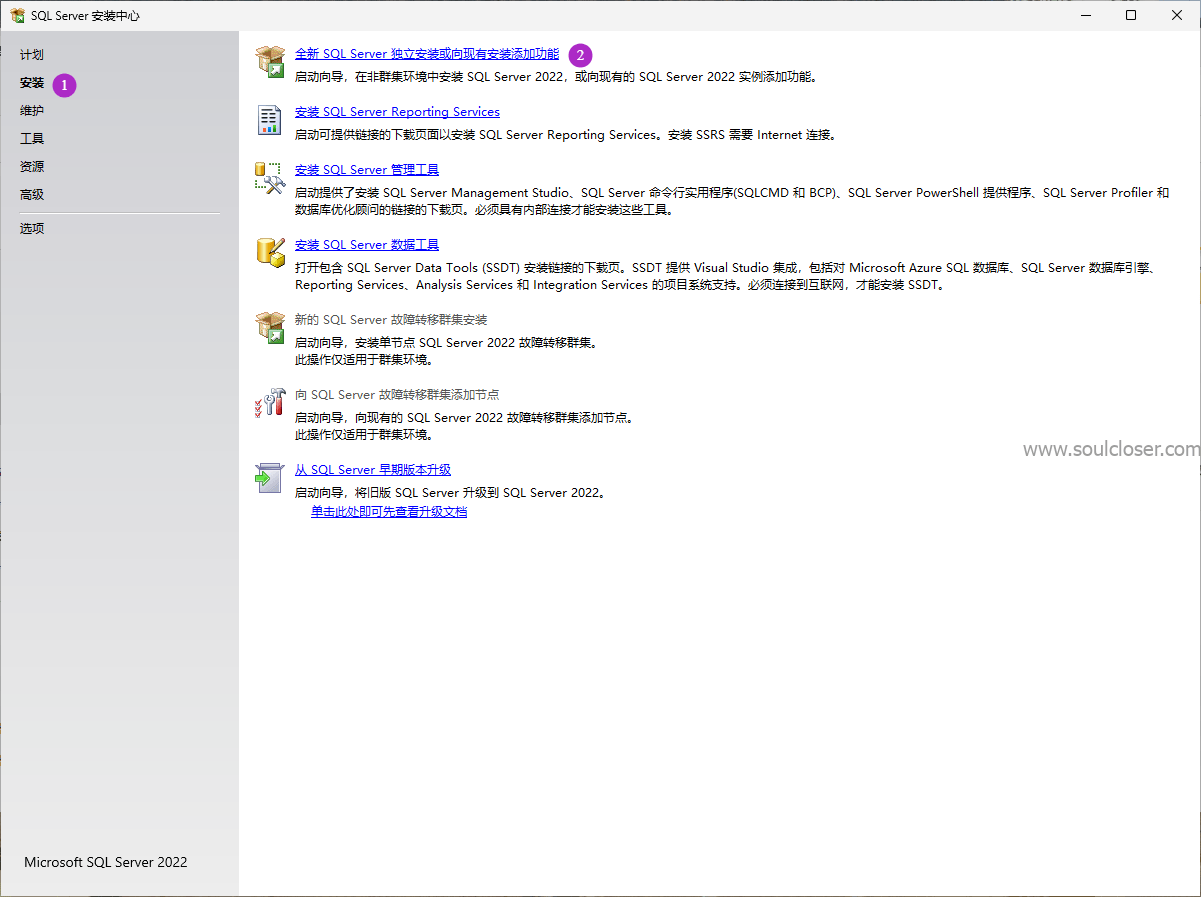Select 安装 in the left navigation
Image resolution: width=1201 pixels, height=897 pixels.
[32, 83]
